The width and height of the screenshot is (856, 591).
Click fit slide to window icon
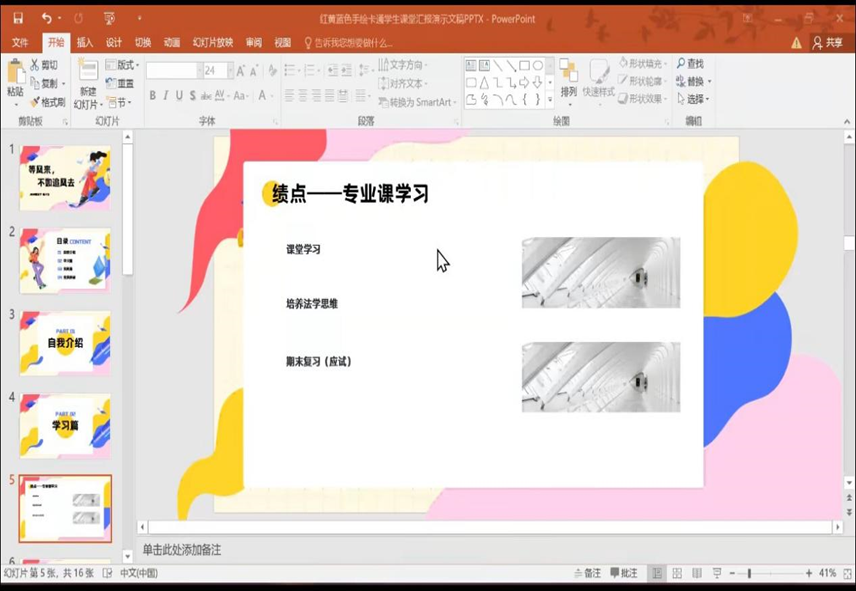pos(845,573)
